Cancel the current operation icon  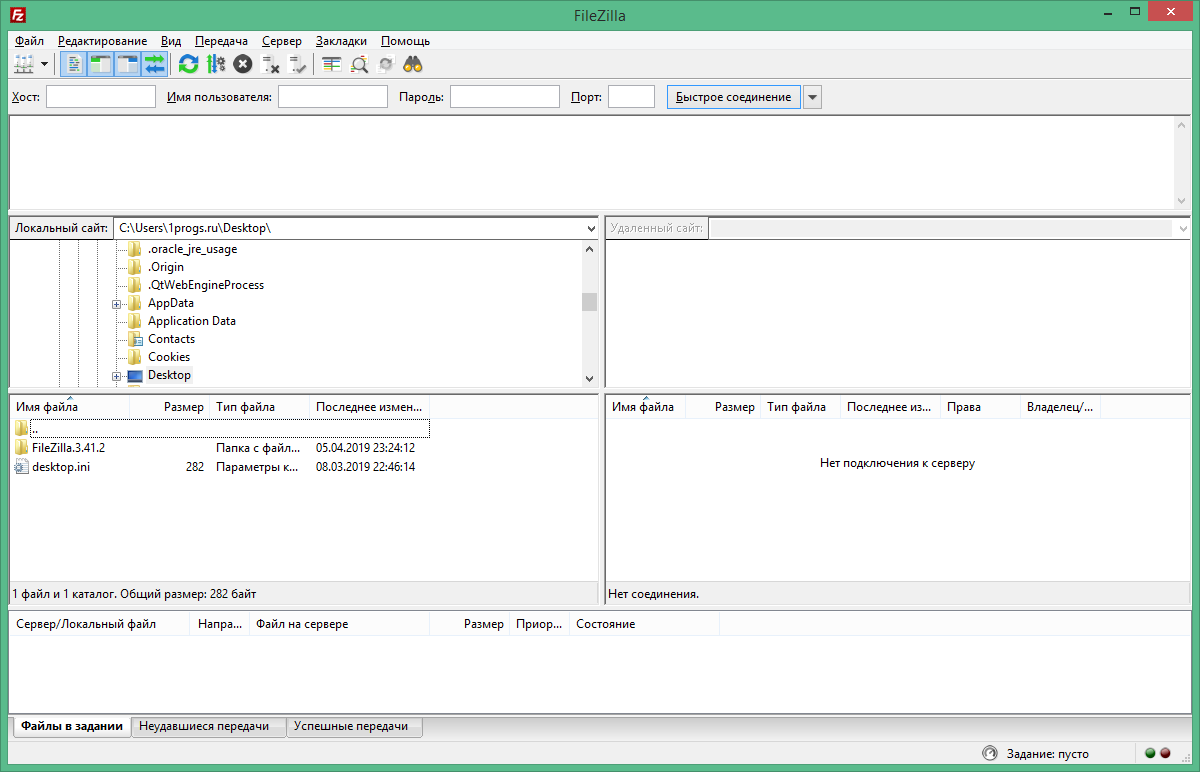[242, 65]
